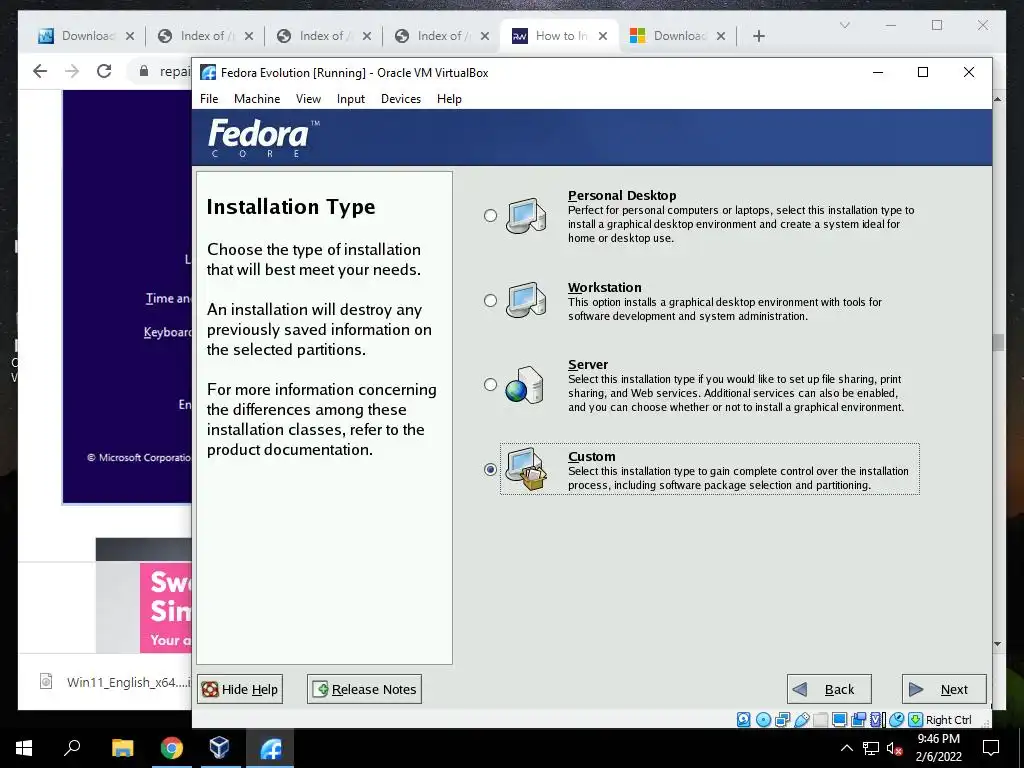
Task: Click Hide Help button
Action: coord(240,689)
